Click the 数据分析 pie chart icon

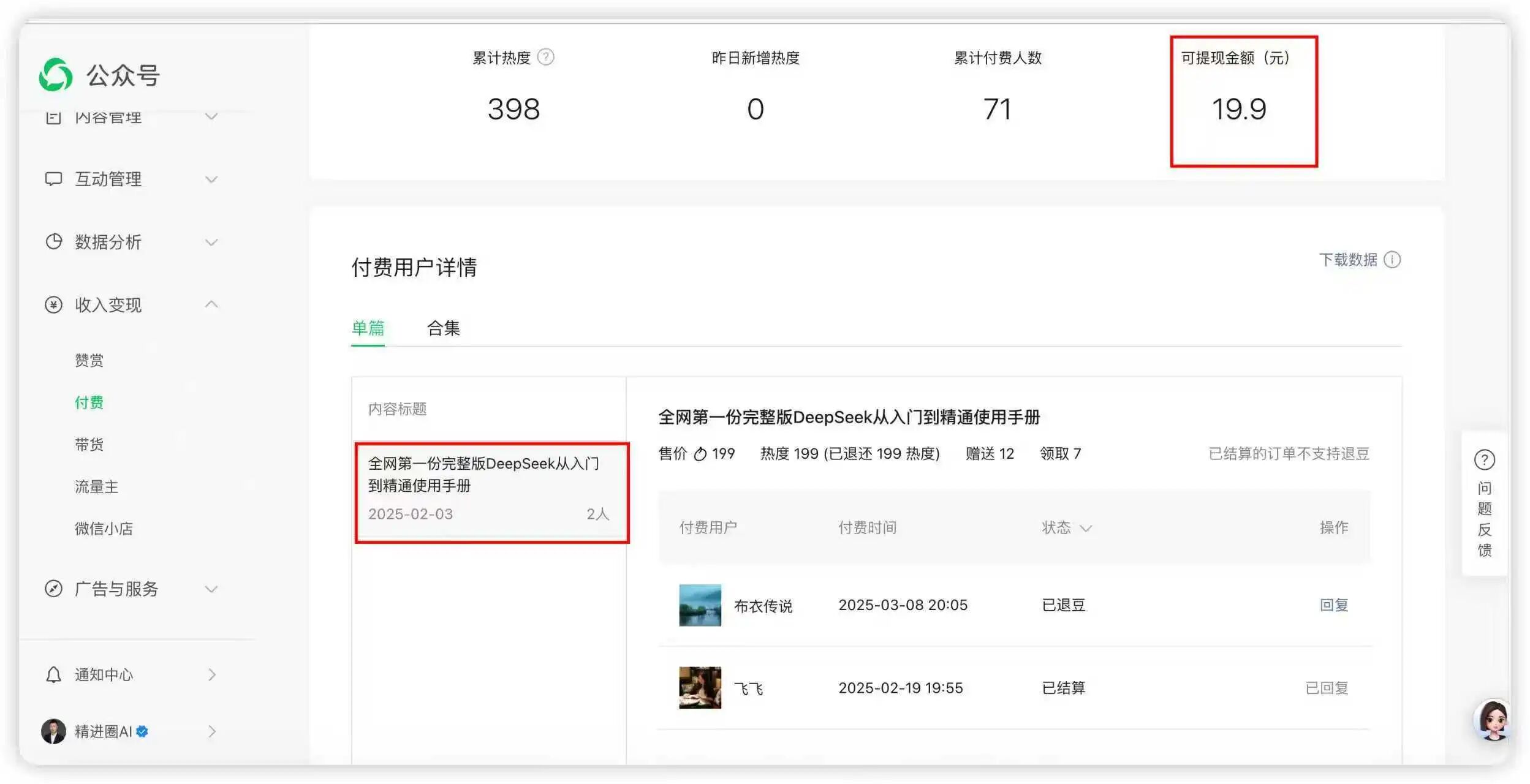coord(53,241)
